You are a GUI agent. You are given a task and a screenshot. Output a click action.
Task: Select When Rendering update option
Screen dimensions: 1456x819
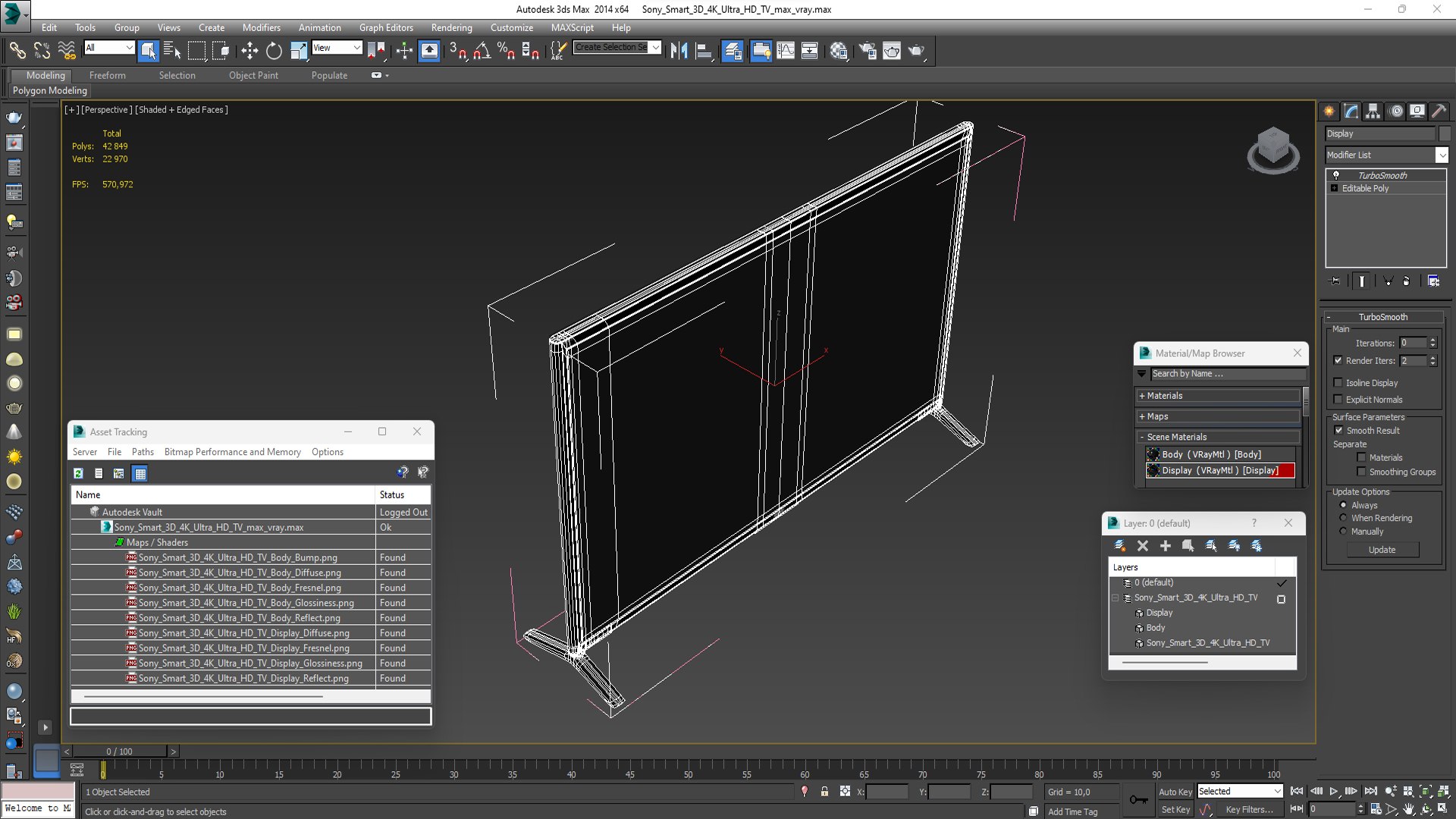coord(1343,518)
